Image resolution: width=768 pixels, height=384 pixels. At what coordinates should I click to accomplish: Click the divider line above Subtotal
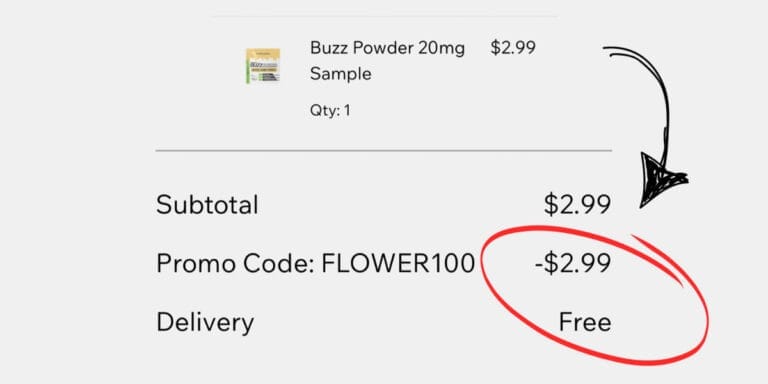[384, 150]
